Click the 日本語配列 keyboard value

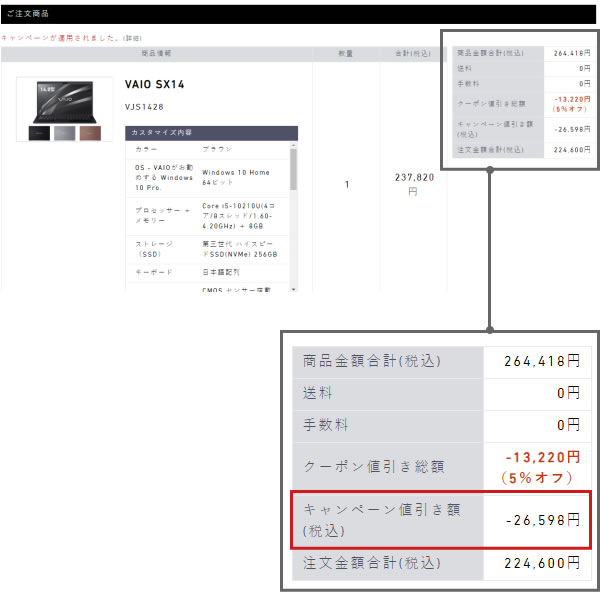point(221,272)
